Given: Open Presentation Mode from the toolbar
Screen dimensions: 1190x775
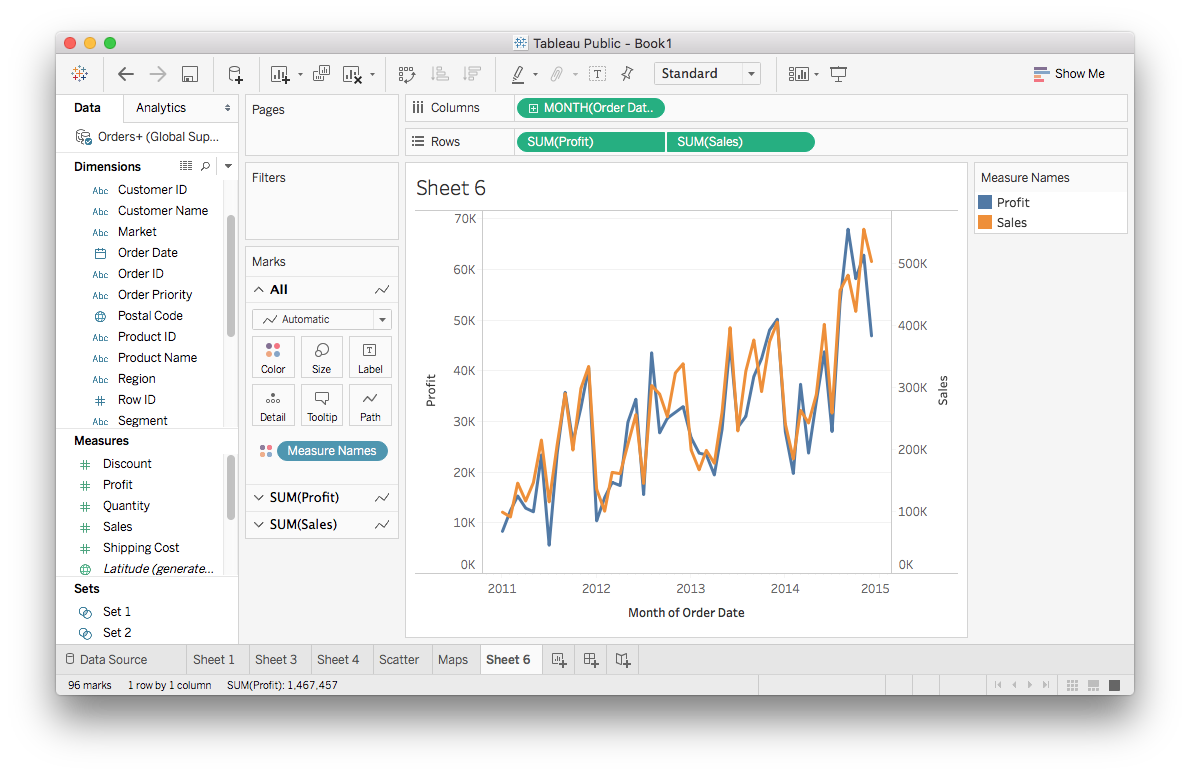Looking at the screenshot, I should tap(838, 74).
